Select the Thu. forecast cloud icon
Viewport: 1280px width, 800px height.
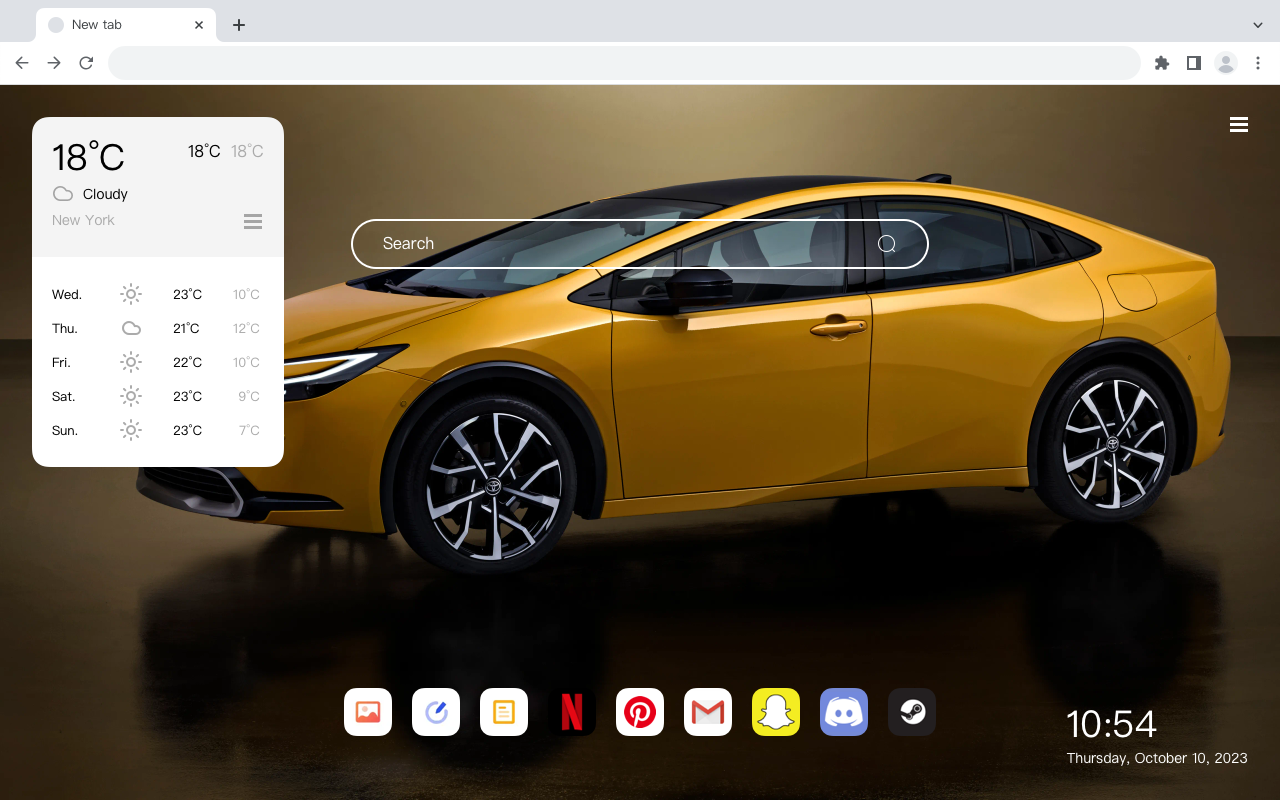131,328
